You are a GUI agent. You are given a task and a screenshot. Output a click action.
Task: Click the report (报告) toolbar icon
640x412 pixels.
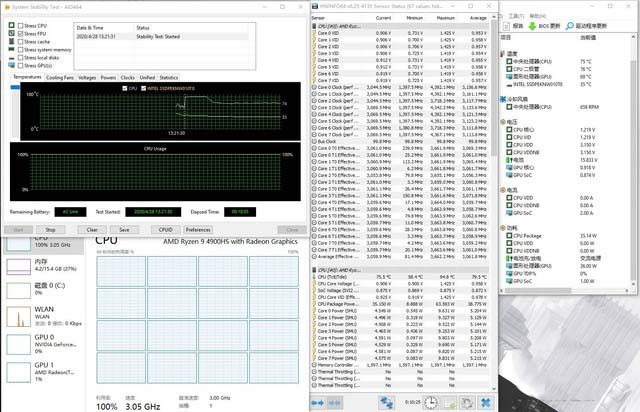pyautogui.click(x=506, y=26)
